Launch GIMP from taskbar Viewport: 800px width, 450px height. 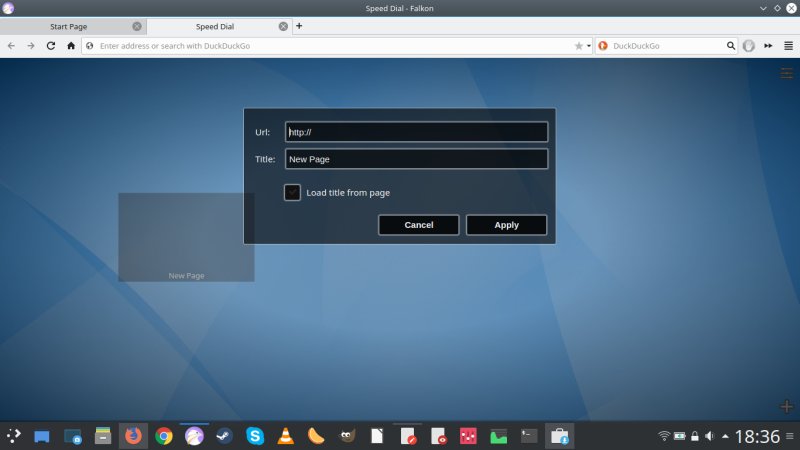coord(347,436)
